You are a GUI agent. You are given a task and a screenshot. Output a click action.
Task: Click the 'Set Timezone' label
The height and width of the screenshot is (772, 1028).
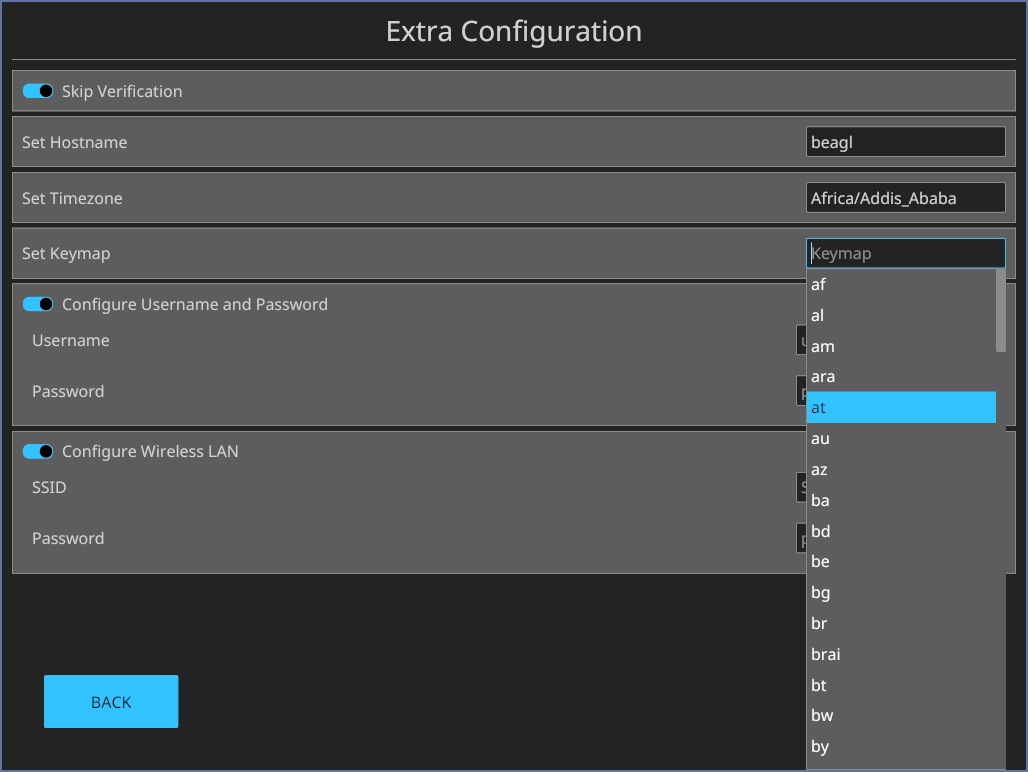(x=72, y=198)
